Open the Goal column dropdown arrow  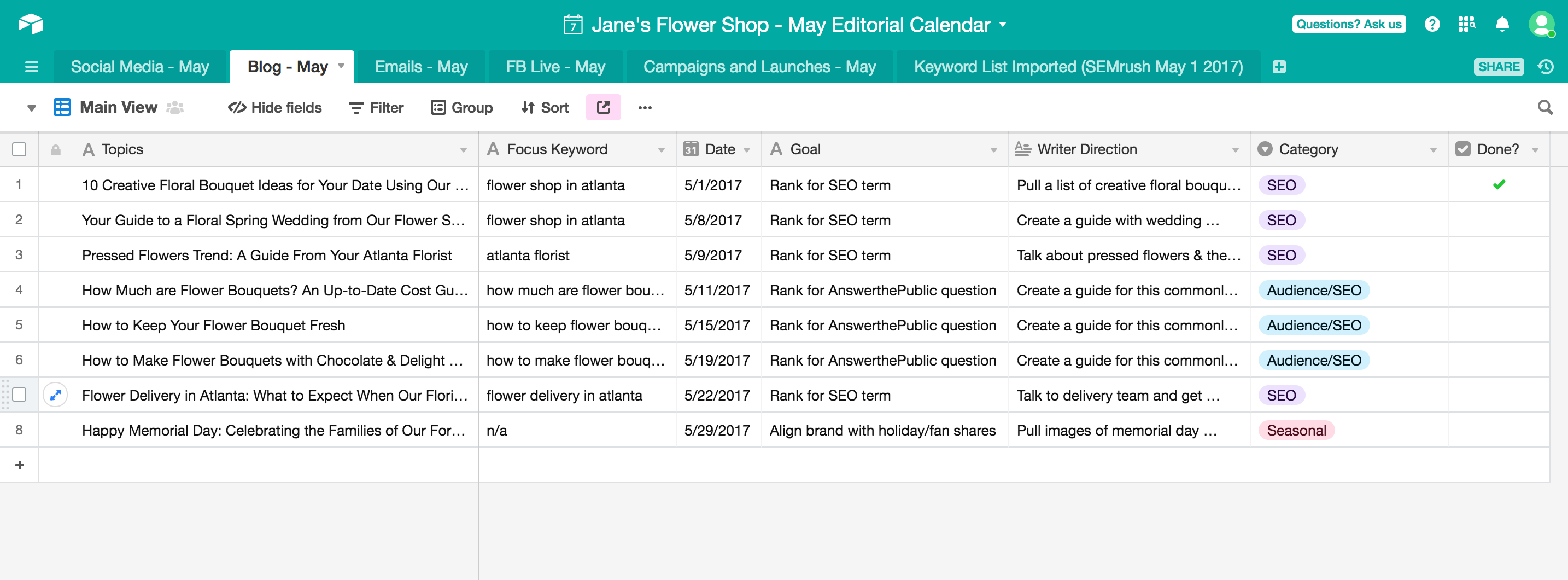click(993, 150)
